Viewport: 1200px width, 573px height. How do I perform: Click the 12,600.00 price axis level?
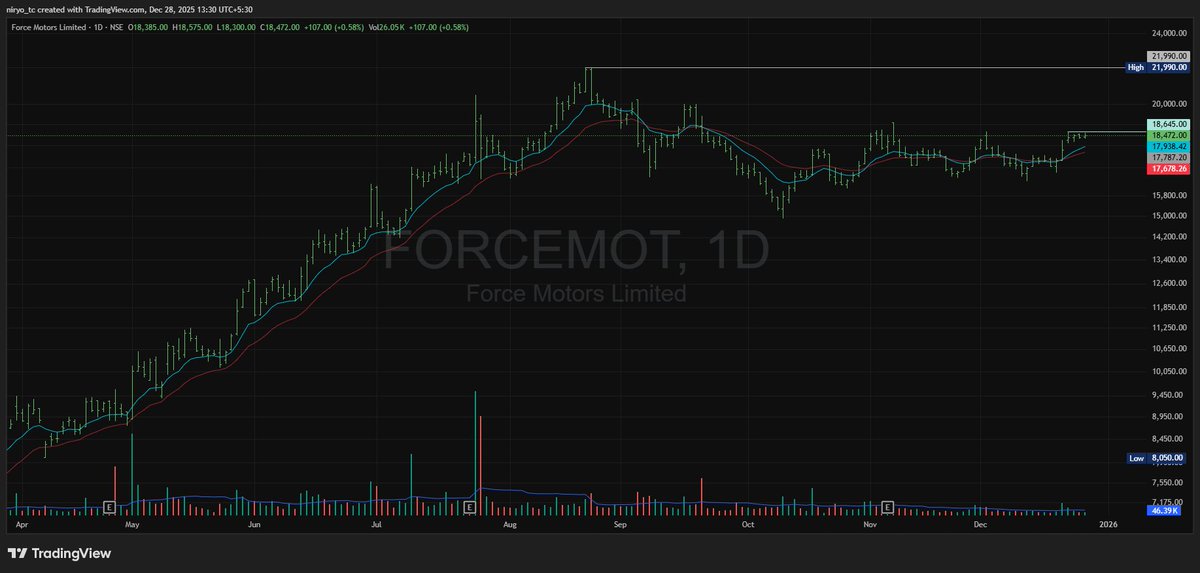[1169, 283]
